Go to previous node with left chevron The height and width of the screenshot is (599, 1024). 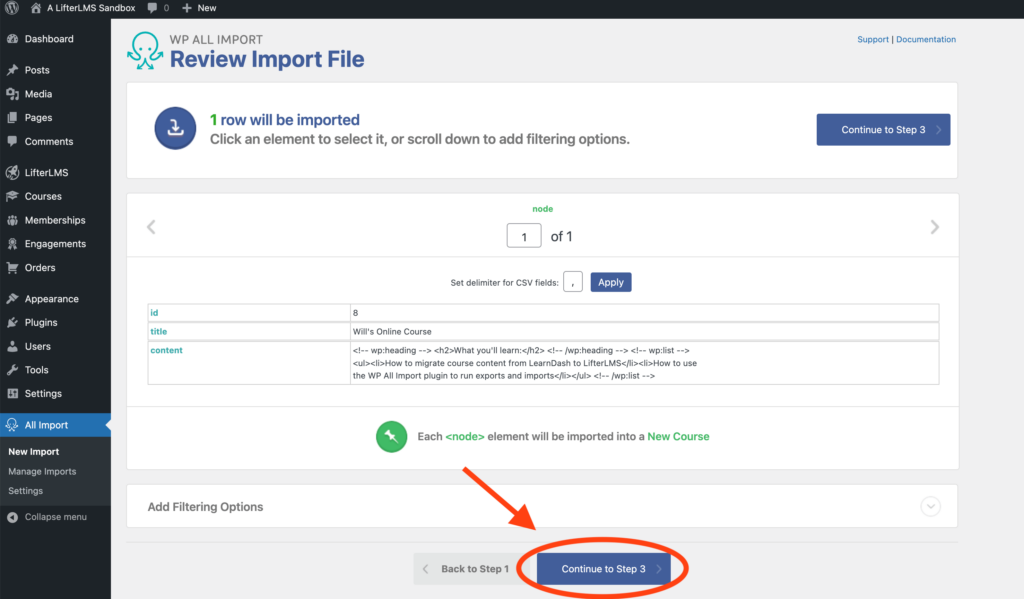pyautogui.click(x=152, y=227)
